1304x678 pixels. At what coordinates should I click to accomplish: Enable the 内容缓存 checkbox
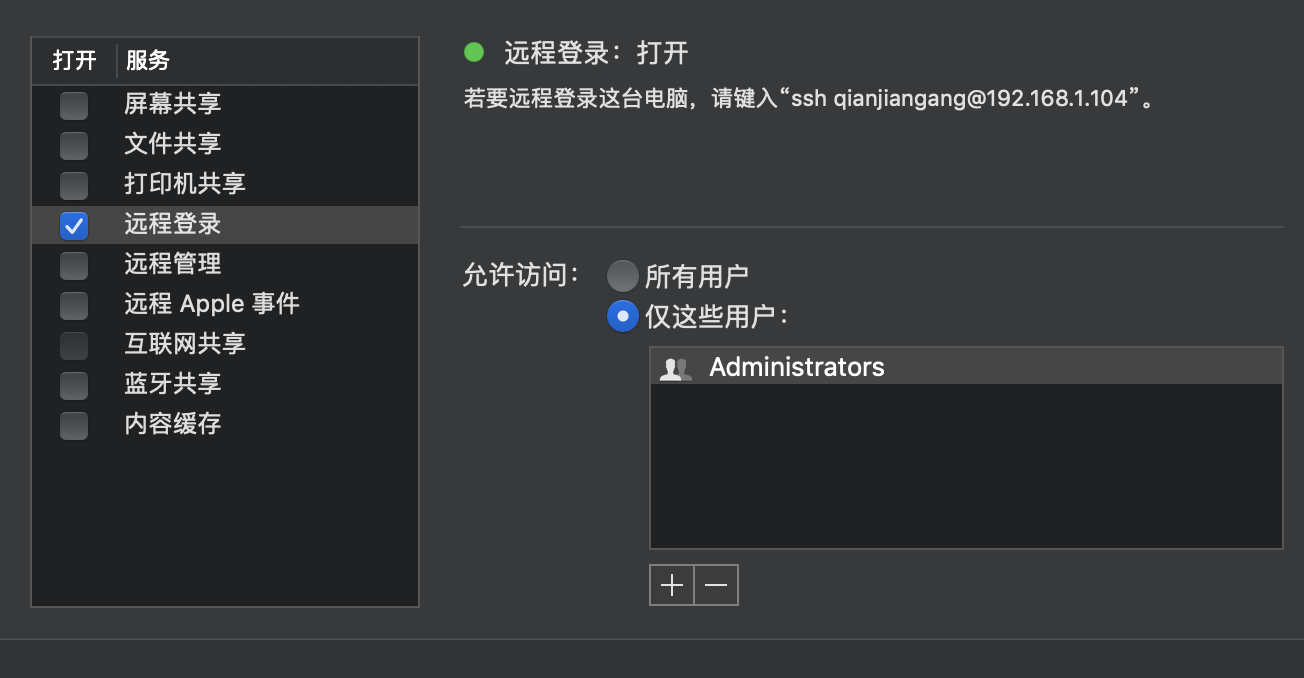pyautogui.click(x=73, y=424)
